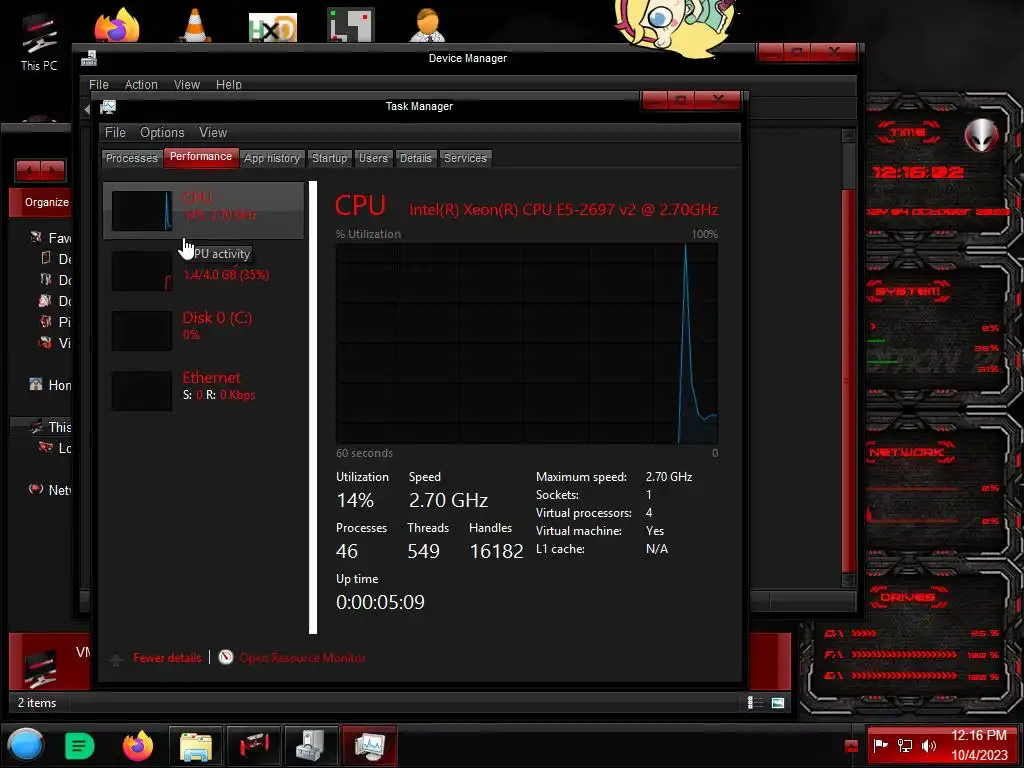Switch to Users tab
The image size is (1024, 768).
tap(373, 158)
